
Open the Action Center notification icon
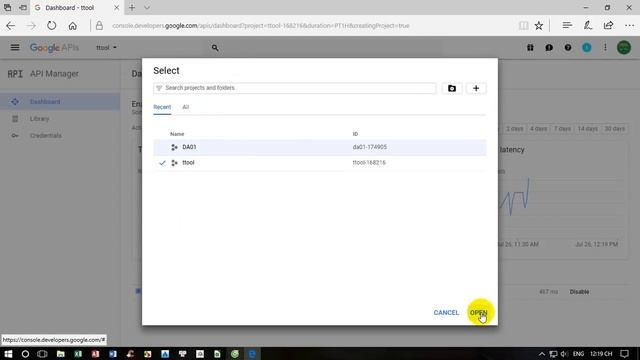[x=624, y=354]
